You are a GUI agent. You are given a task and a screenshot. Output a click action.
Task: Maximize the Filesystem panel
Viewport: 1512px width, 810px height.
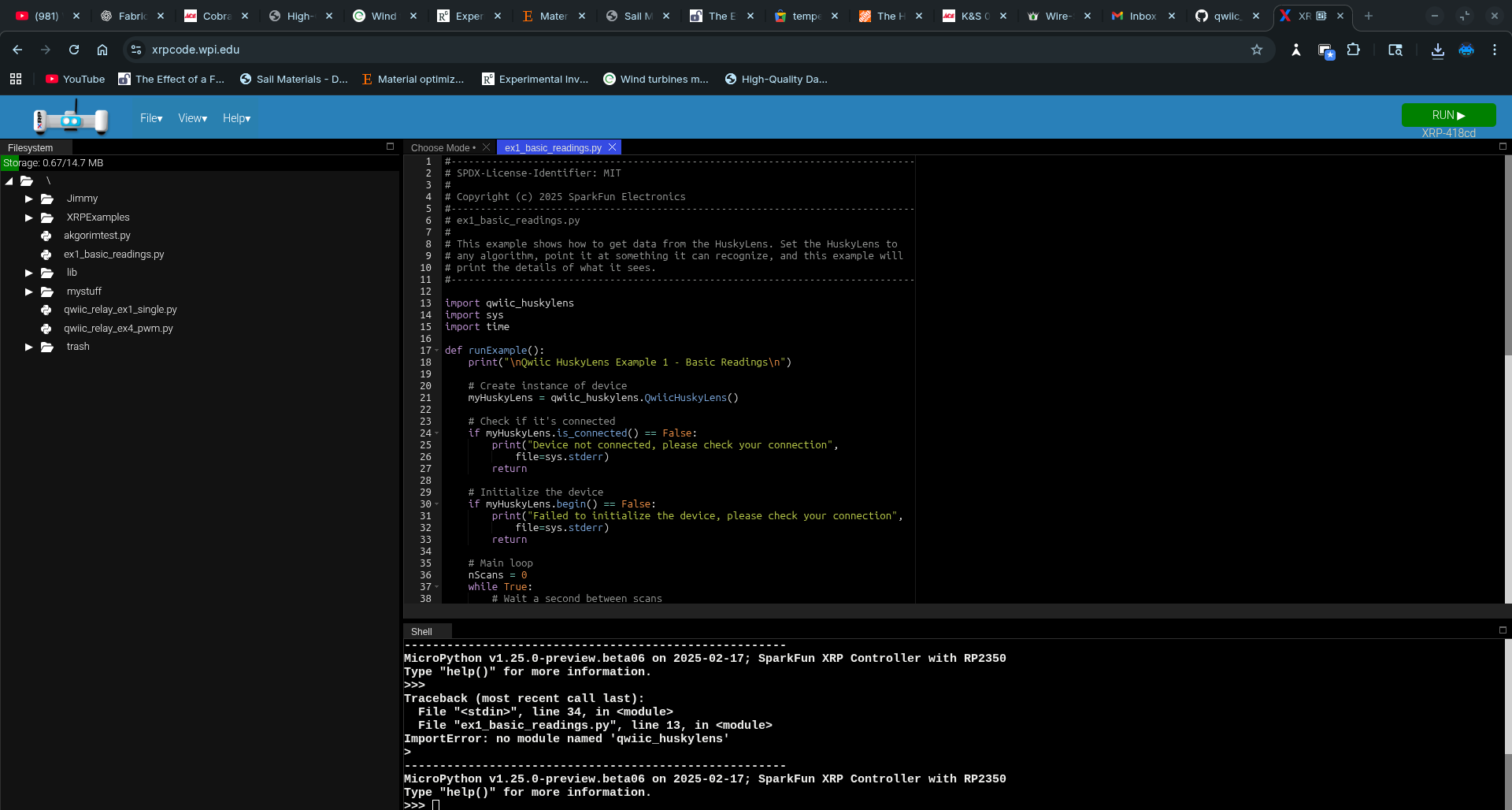(390, 147)
